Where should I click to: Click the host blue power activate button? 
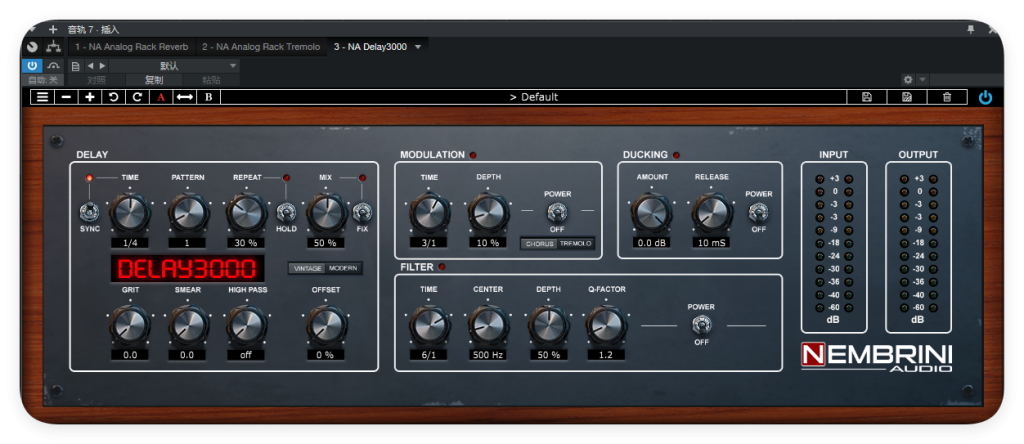32,66
